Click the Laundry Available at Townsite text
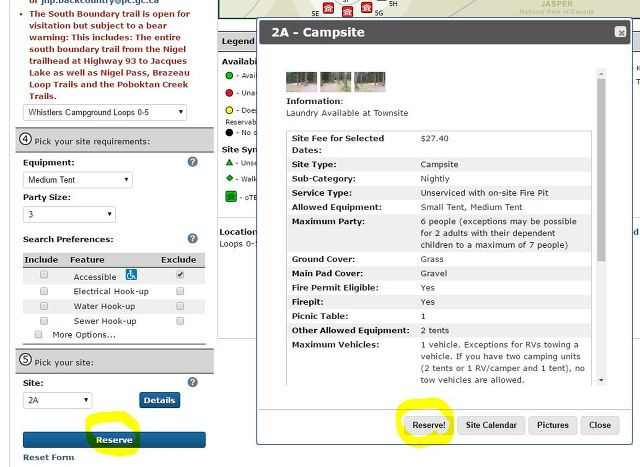 347,113
